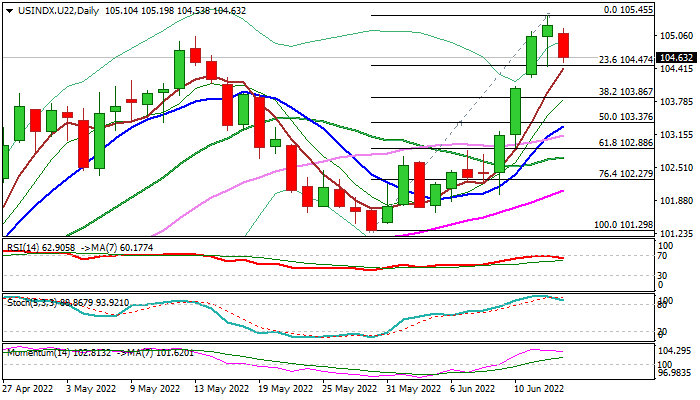Click the 101.235 value on price axis

676,233
